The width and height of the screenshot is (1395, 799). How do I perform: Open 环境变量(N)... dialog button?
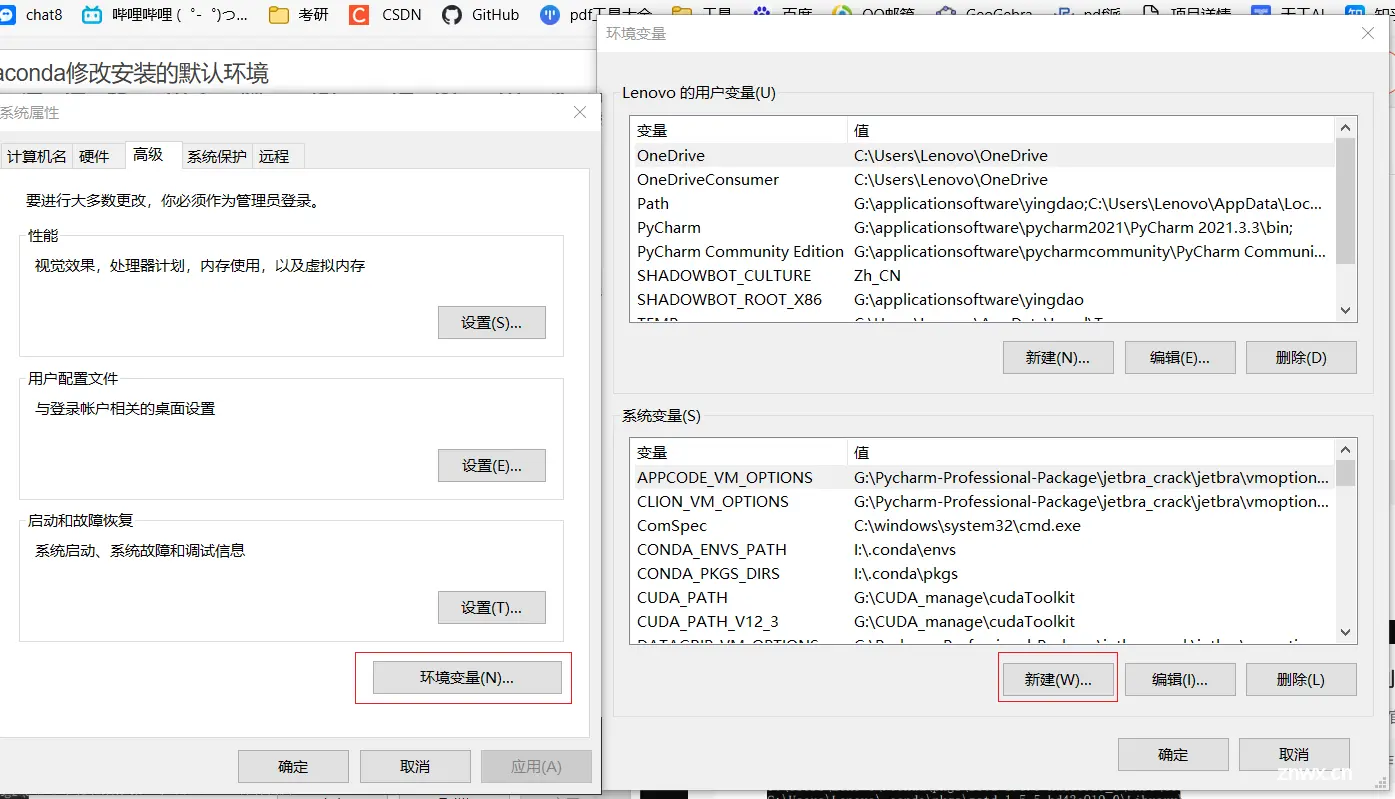467,677
